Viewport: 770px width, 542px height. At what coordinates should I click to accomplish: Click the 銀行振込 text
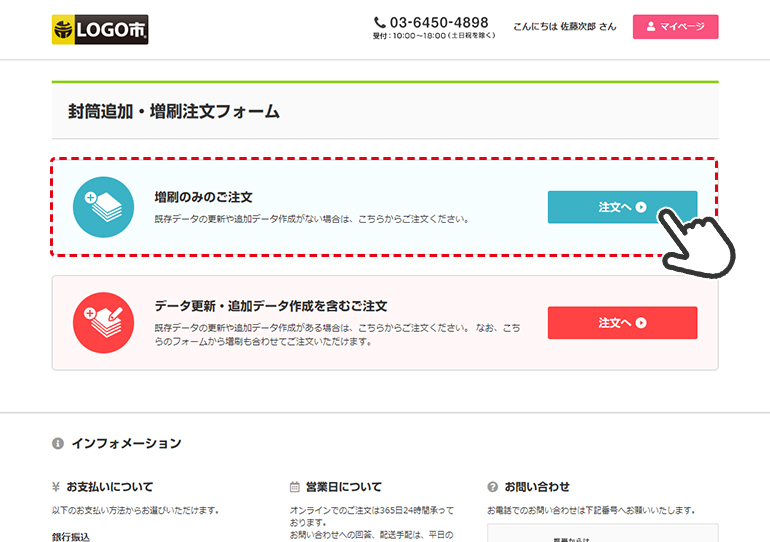pyautogui.click(x=71, y=537)
